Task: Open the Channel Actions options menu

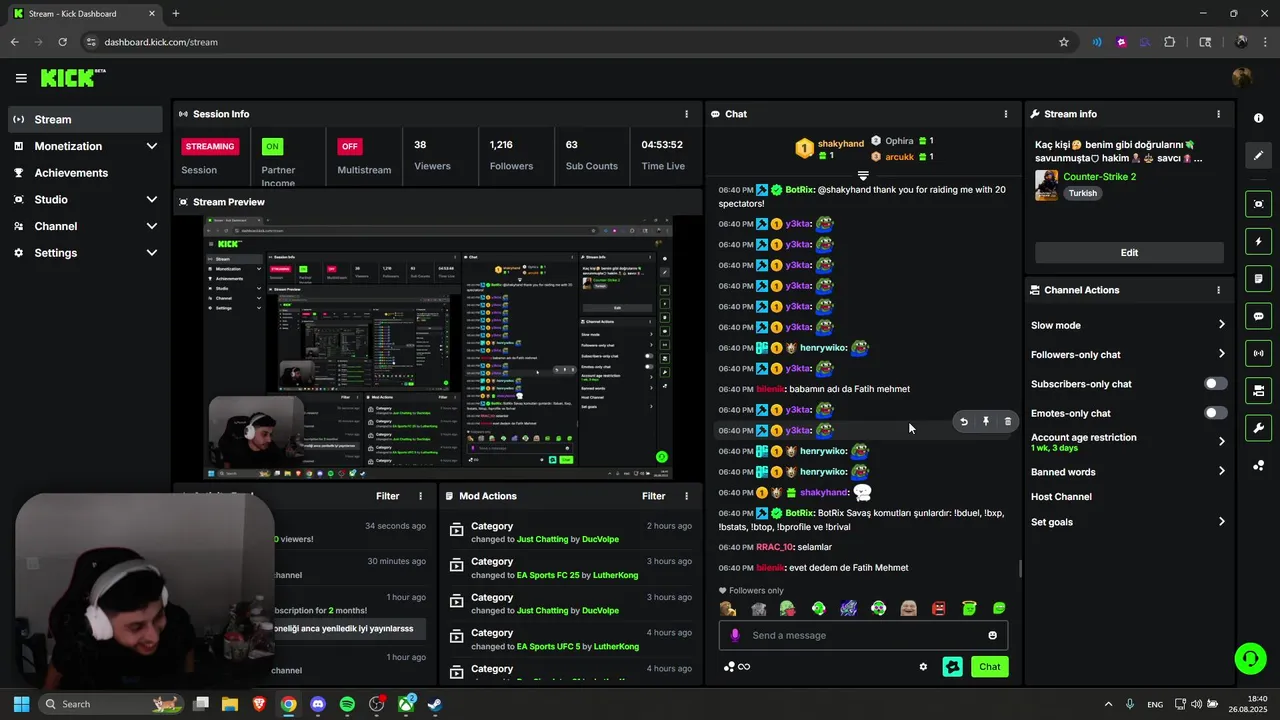Action: point(1218,290)
